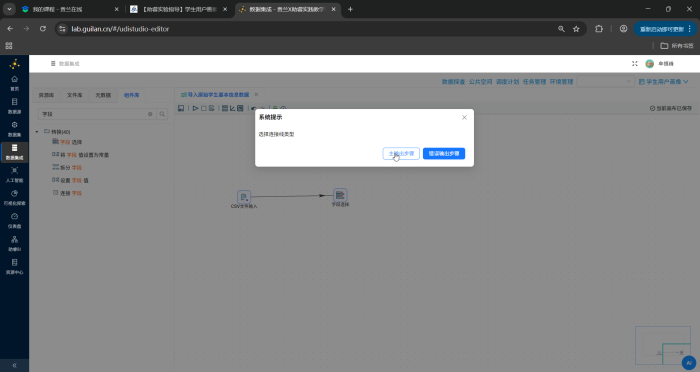Click the user avatar in the top right
This screenshot has width=700, height=372.
point(650,64)
